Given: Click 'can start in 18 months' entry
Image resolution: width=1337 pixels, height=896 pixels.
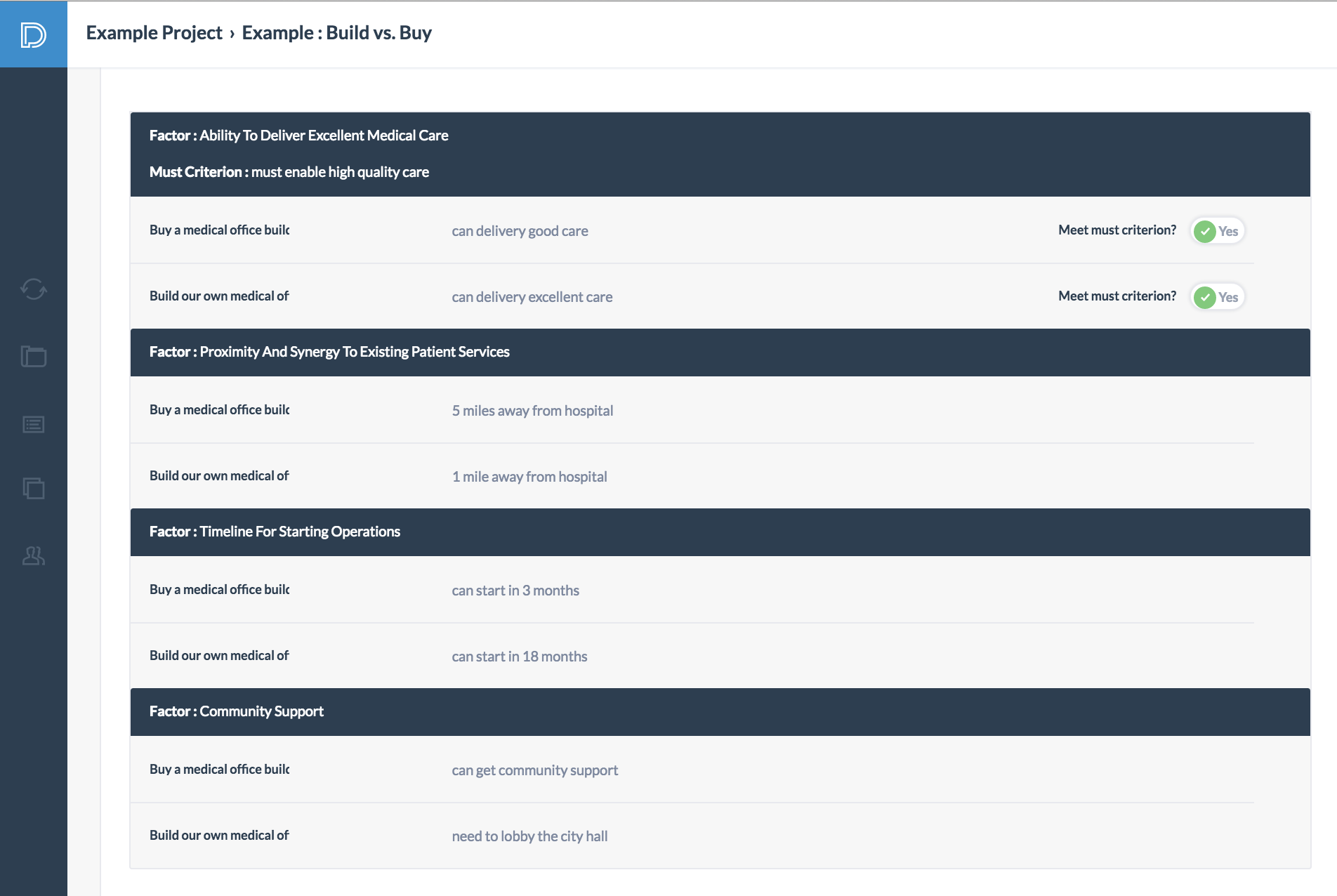Looking at the screenshot, I should [x=520, y=657].
